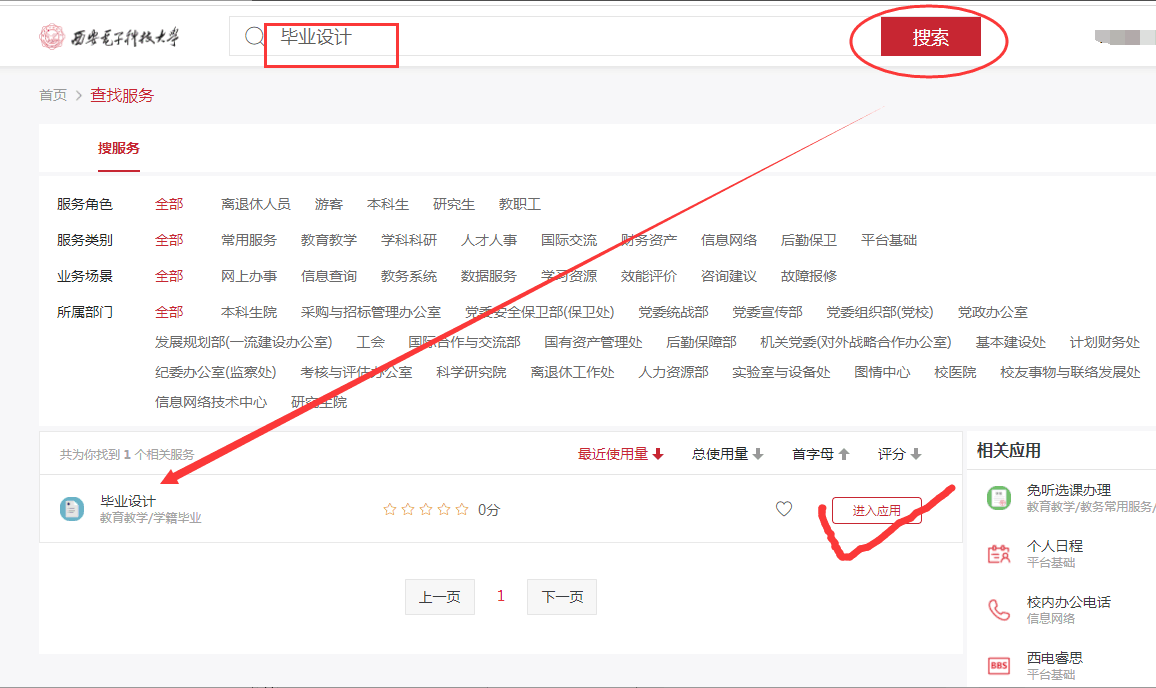
Task: Filter service category by 教育教学
Action: [328, 240]
